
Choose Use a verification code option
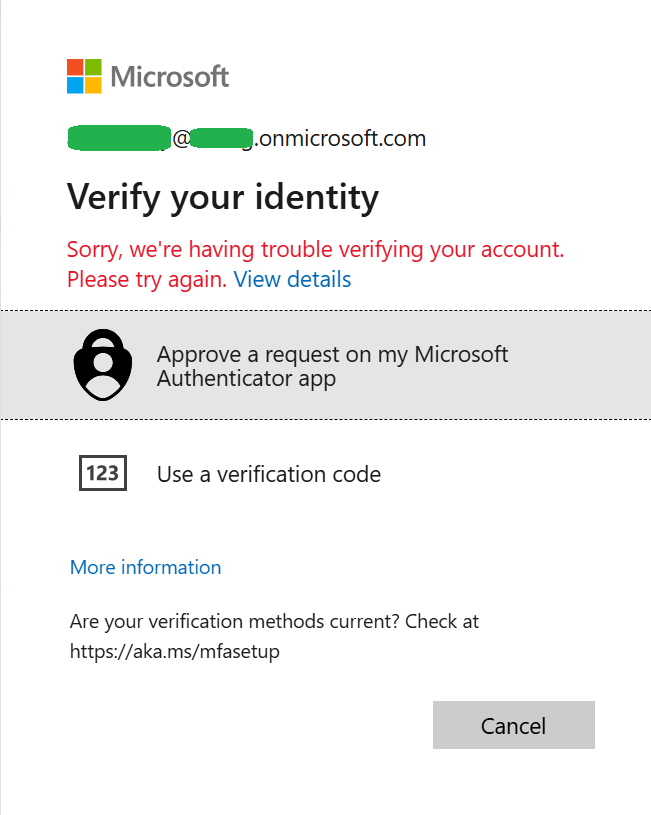tap(268, 473)
